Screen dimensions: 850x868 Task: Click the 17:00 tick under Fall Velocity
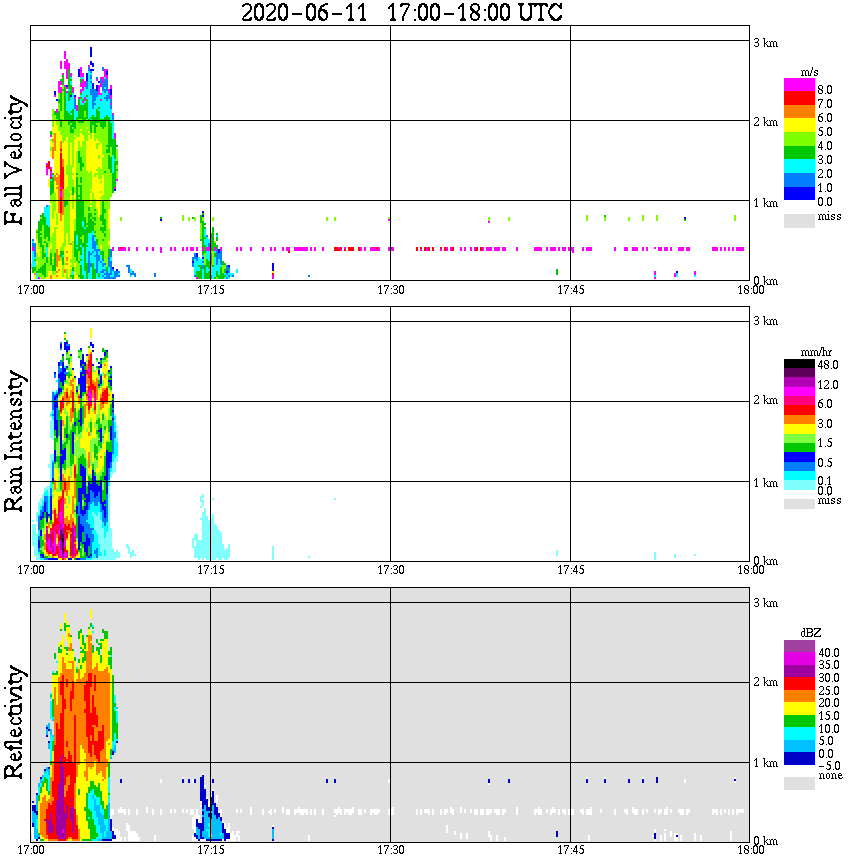(31, 290)
